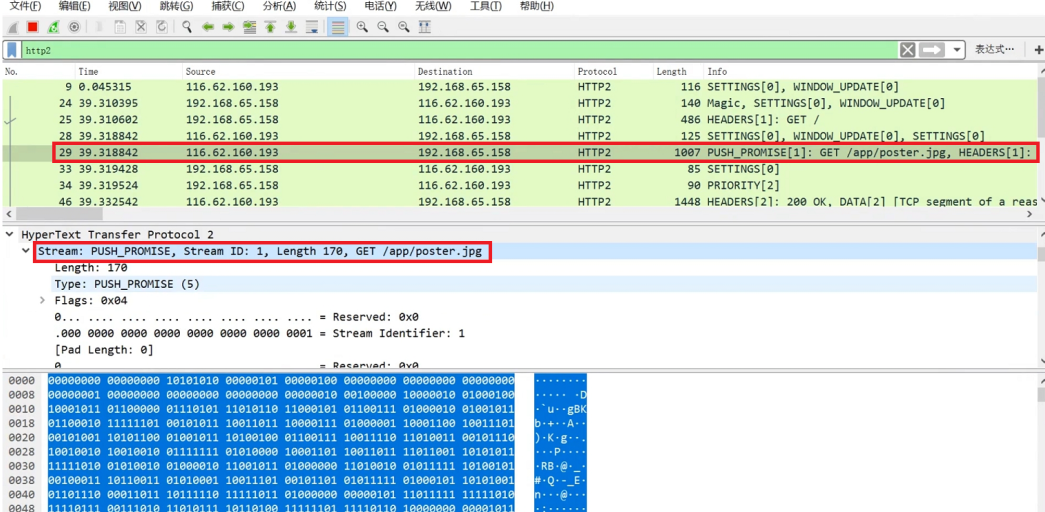
Task: Click the display filter bookmark icon
Action: pos(12,50)
